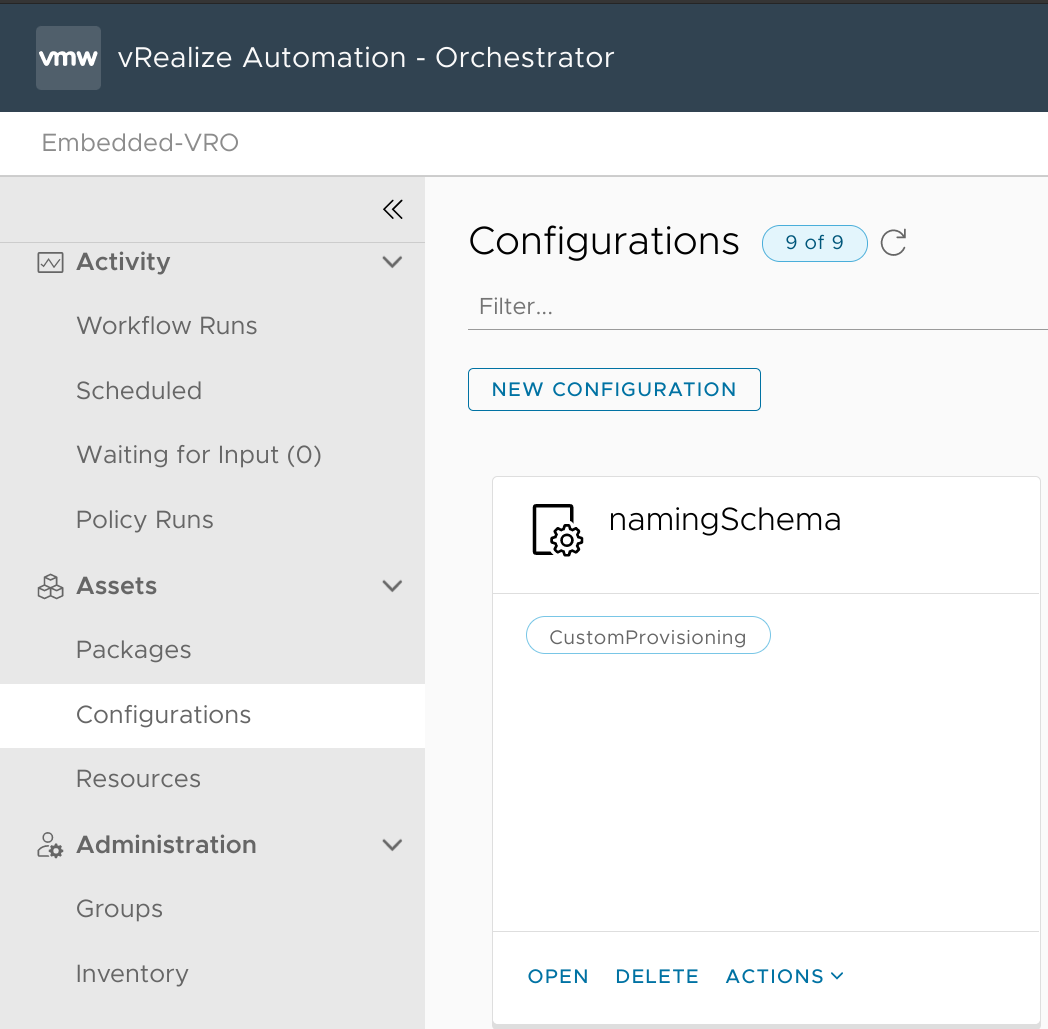Go to Scheduled in sidebar

coord(139,391)
